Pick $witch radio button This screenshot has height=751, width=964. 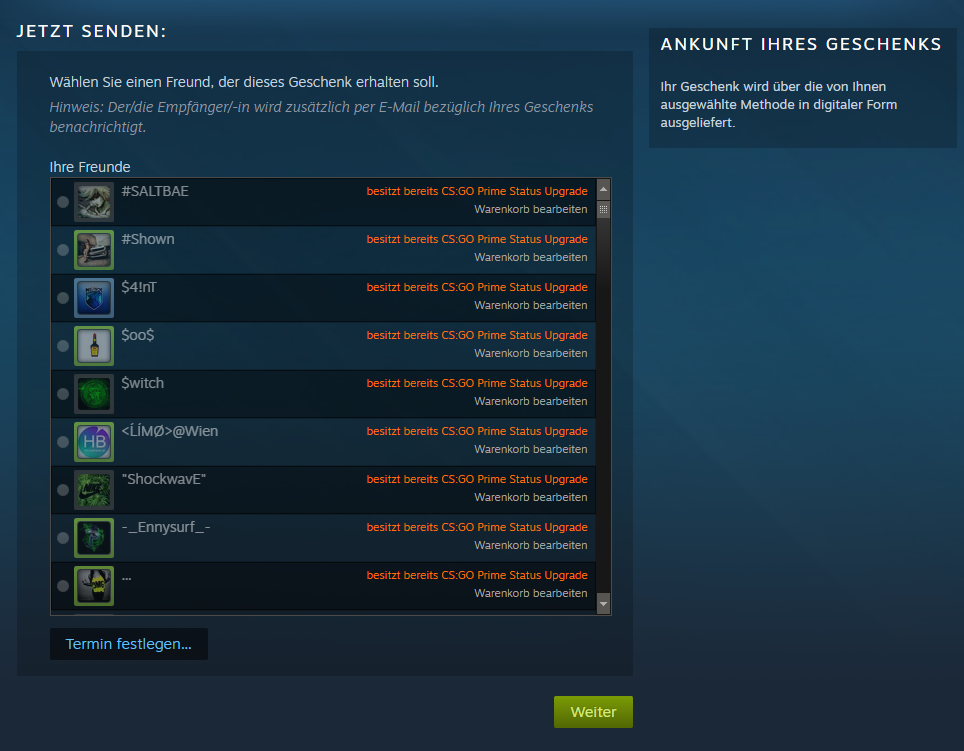point(63,393)
